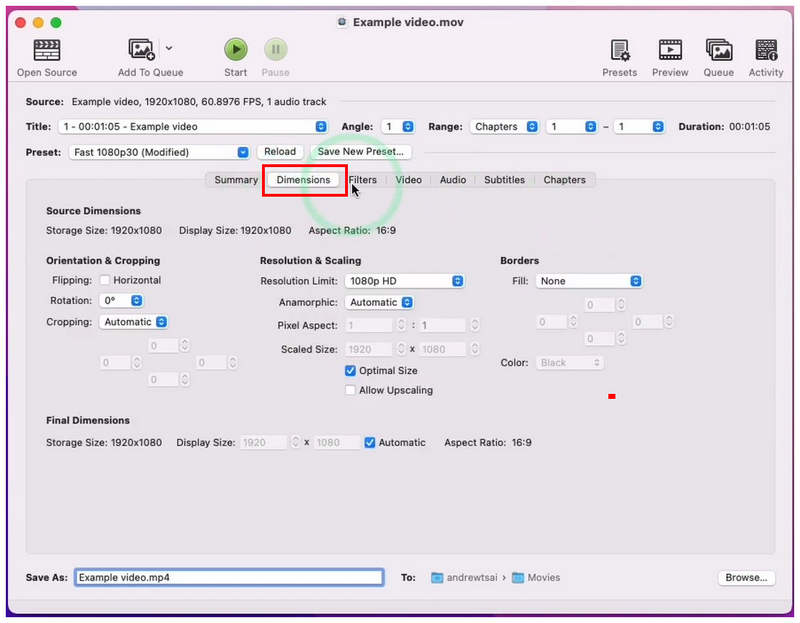Image resolution: width=800 pixels, height=623 pixels.
Task: Expand the Preset Fast 1080p30 dropdown
Action: [159, 152]
